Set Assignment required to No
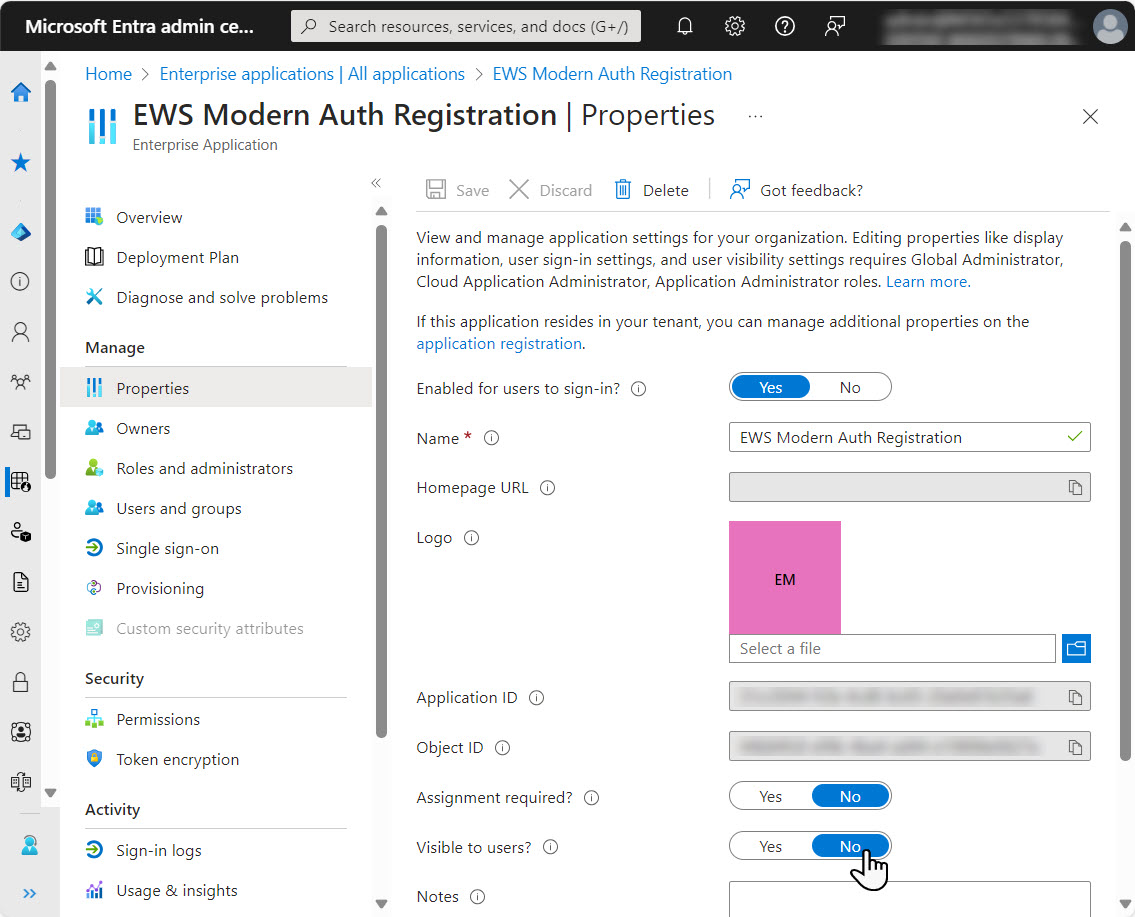This screenshot has width=1135, height=917. click(850, 796)
